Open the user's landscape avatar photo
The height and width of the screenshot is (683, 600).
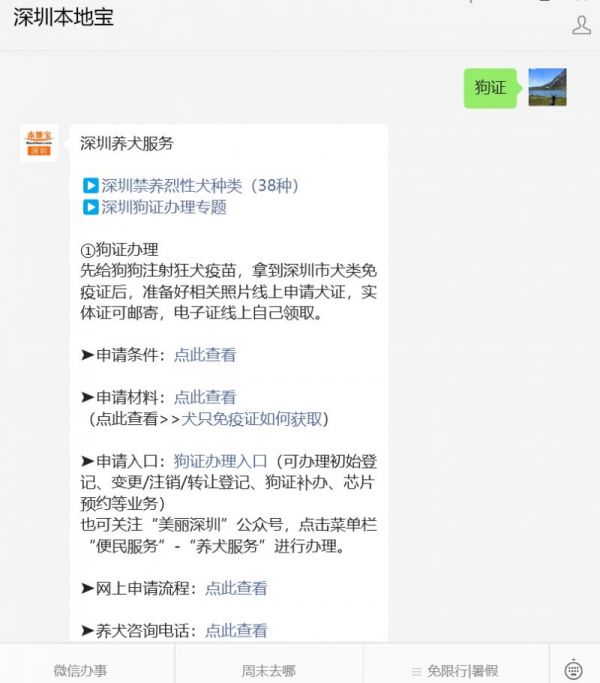tap(547, 87)
